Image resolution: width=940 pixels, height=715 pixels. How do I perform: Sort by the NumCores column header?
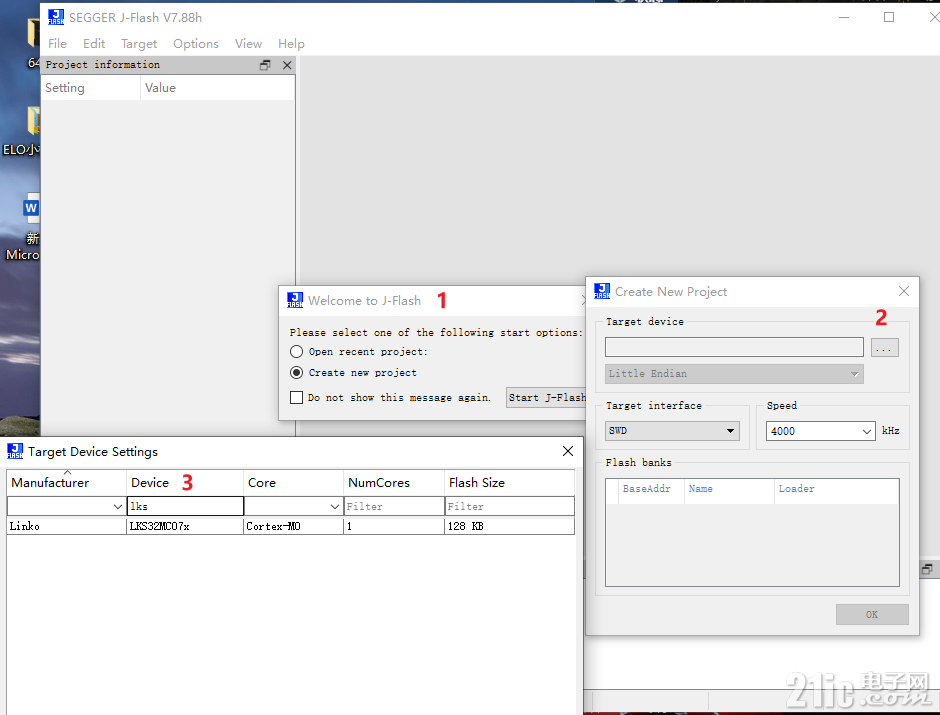394,482
